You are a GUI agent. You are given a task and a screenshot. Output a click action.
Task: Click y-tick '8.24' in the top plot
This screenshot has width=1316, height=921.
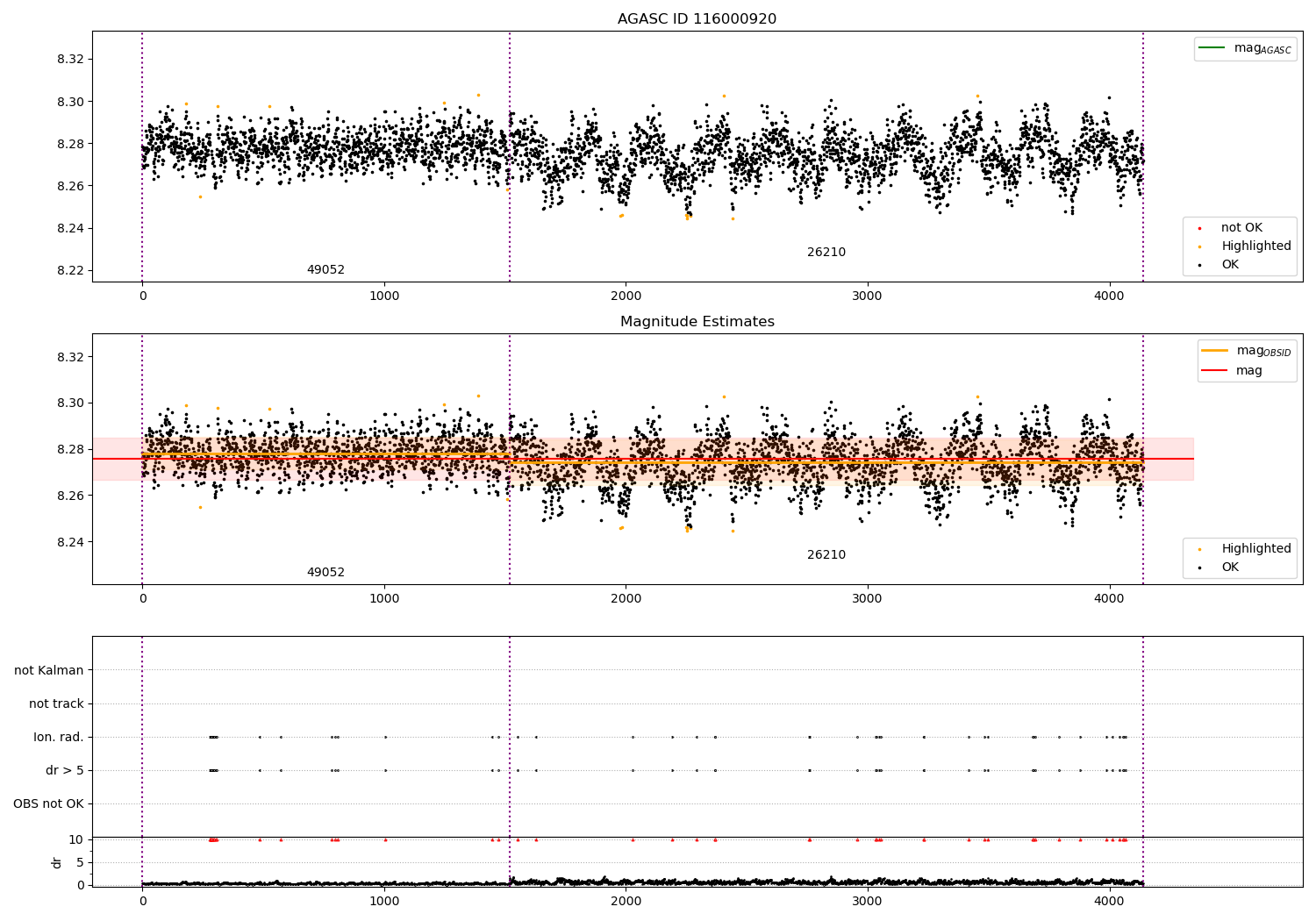coord(70,229)
